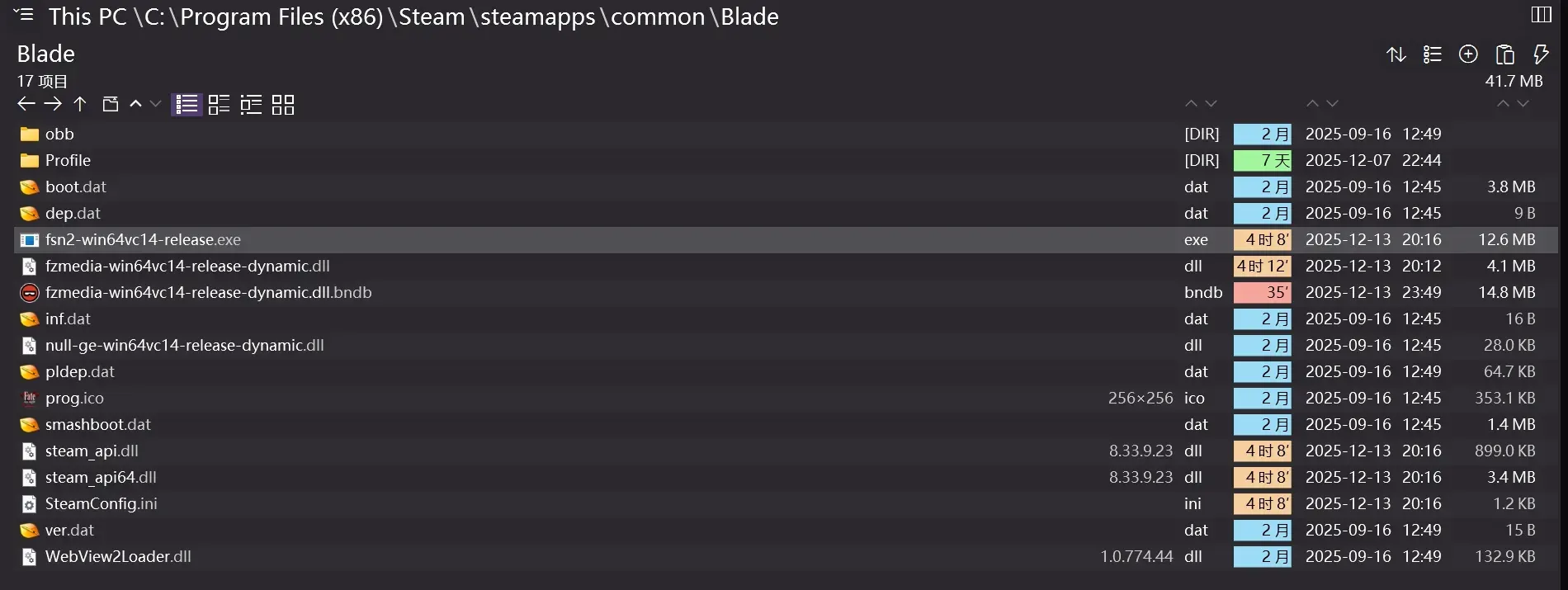This screenshot has height=590, width=1568.
Task: Open the lightning bolt quick actions icon
Action: point(1540,54)
